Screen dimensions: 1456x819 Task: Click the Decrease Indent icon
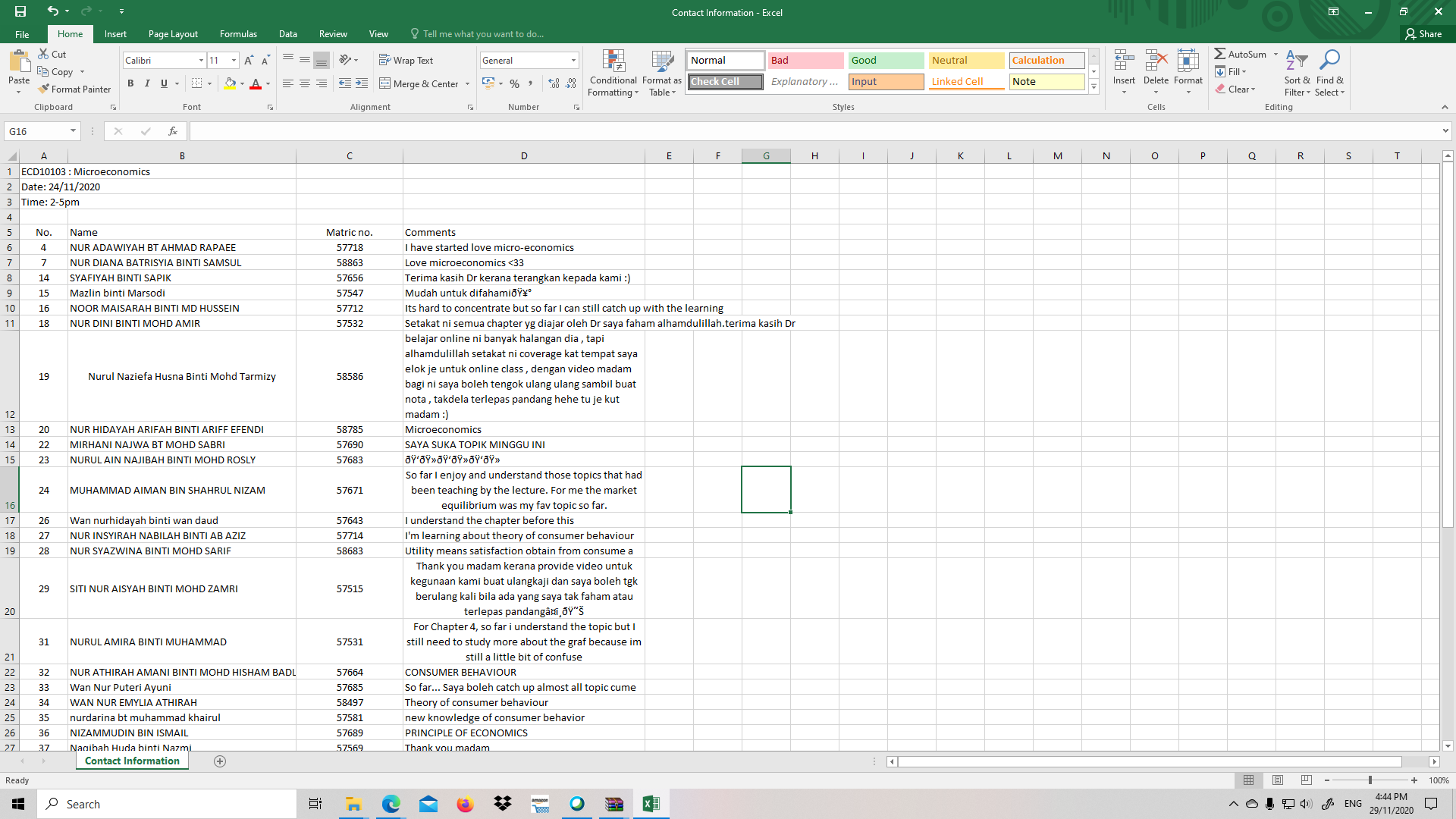[345, 83]
